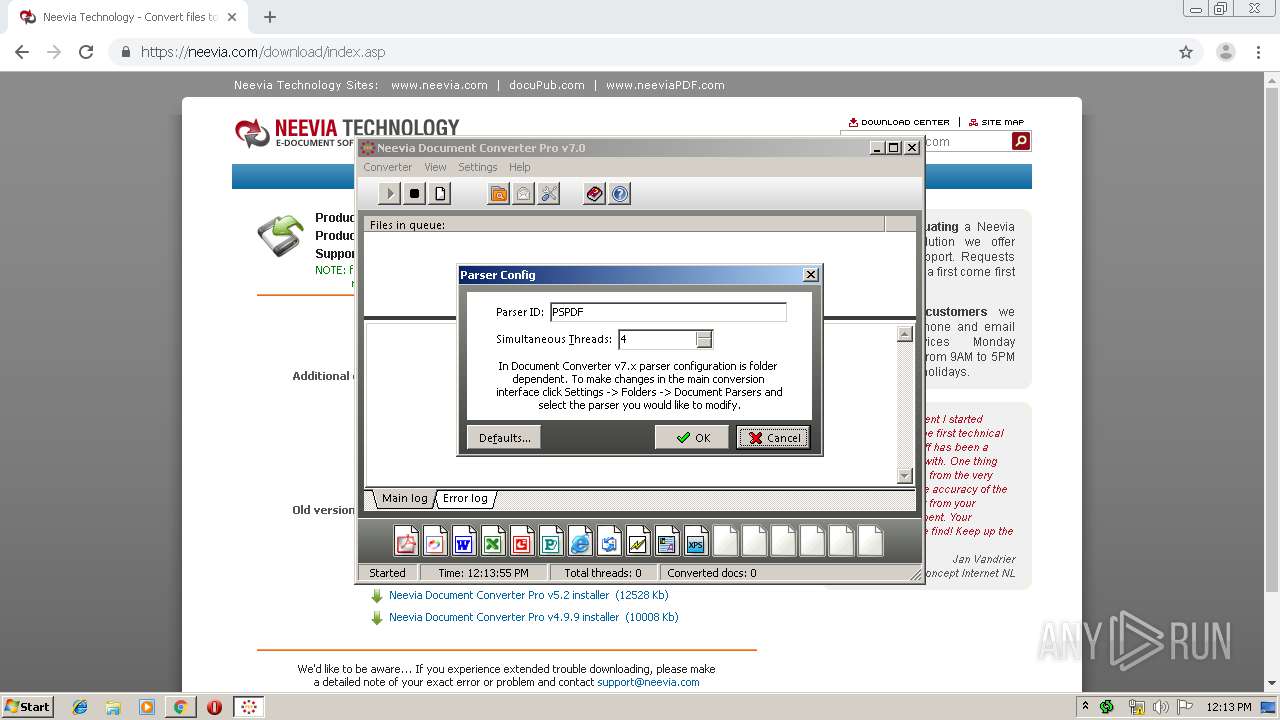
Task: Open the red help book icon
Action: (x=595, y=194)
